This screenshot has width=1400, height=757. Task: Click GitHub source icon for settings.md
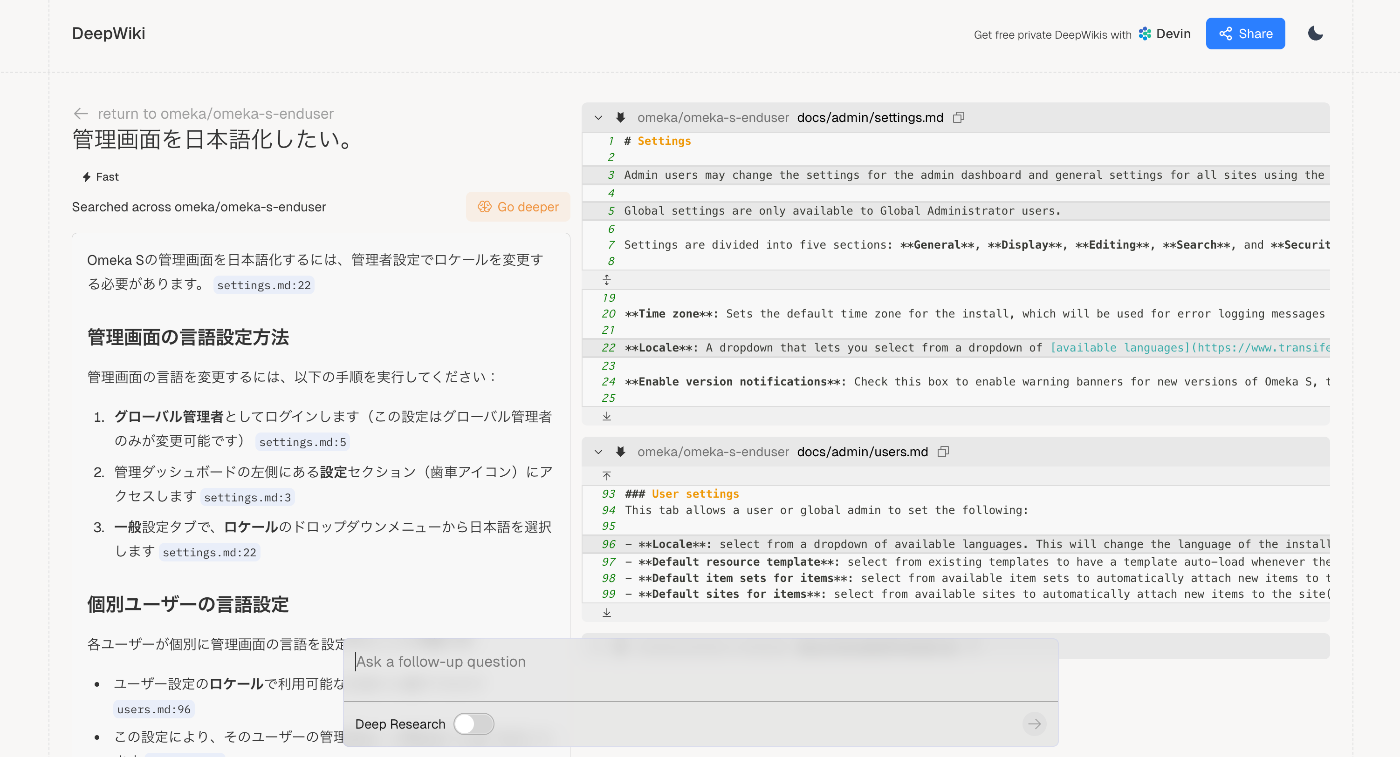point(621,118)
